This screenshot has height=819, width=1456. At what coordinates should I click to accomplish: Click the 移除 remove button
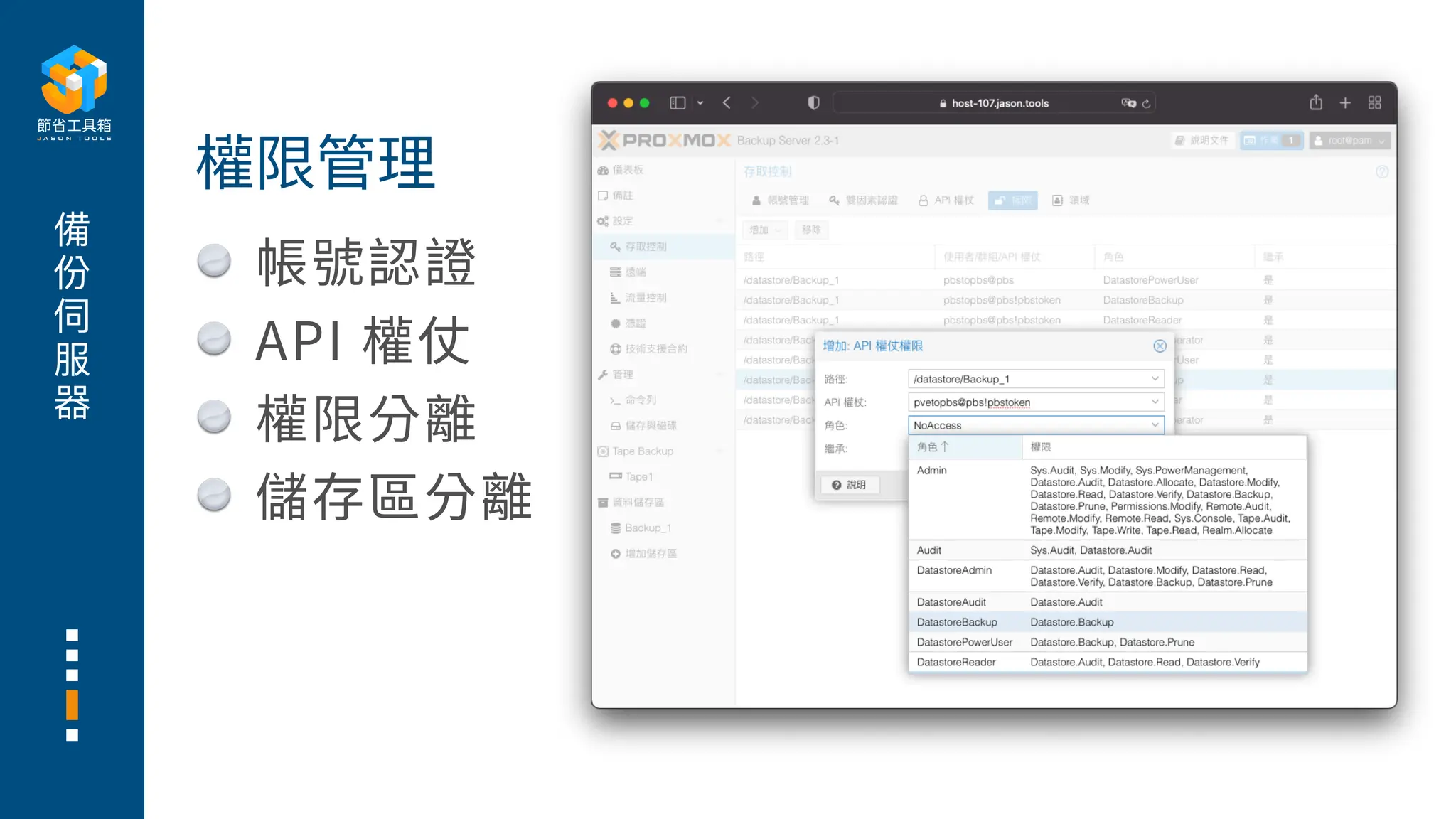811,230
